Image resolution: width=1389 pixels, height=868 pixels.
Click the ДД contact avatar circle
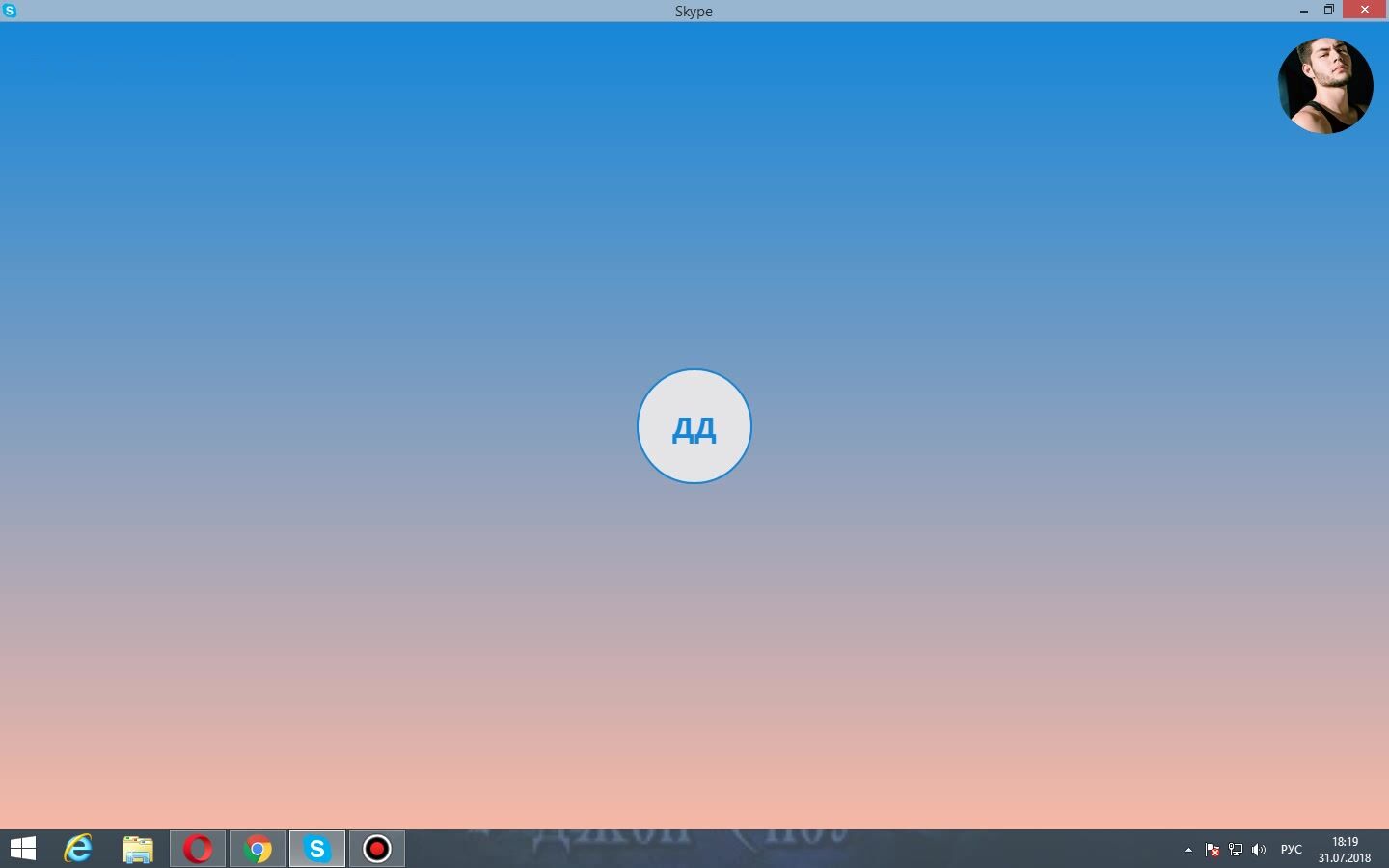[x=694, y=426]
